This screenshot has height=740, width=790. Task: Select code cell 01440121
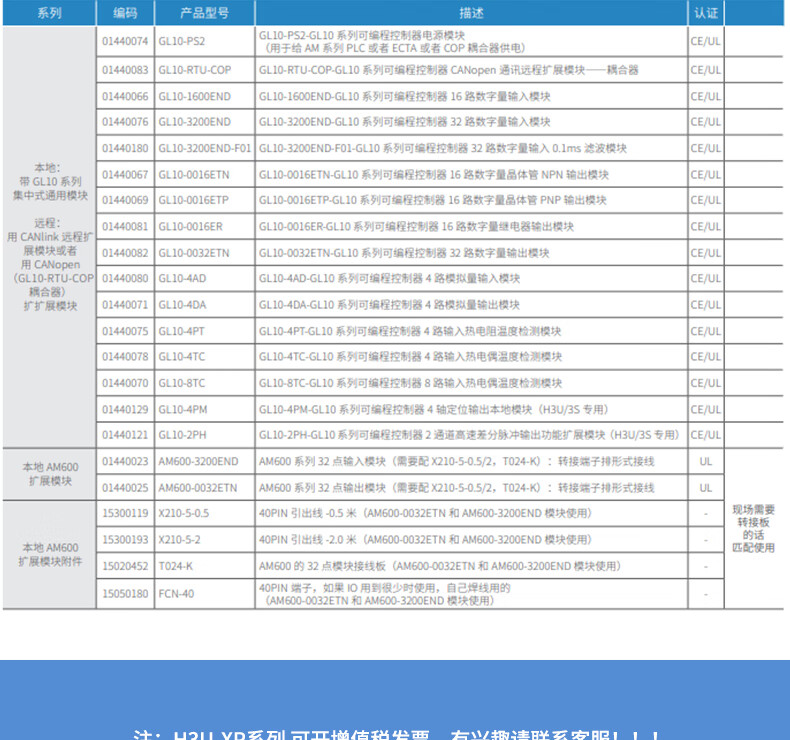pos(125,435)
